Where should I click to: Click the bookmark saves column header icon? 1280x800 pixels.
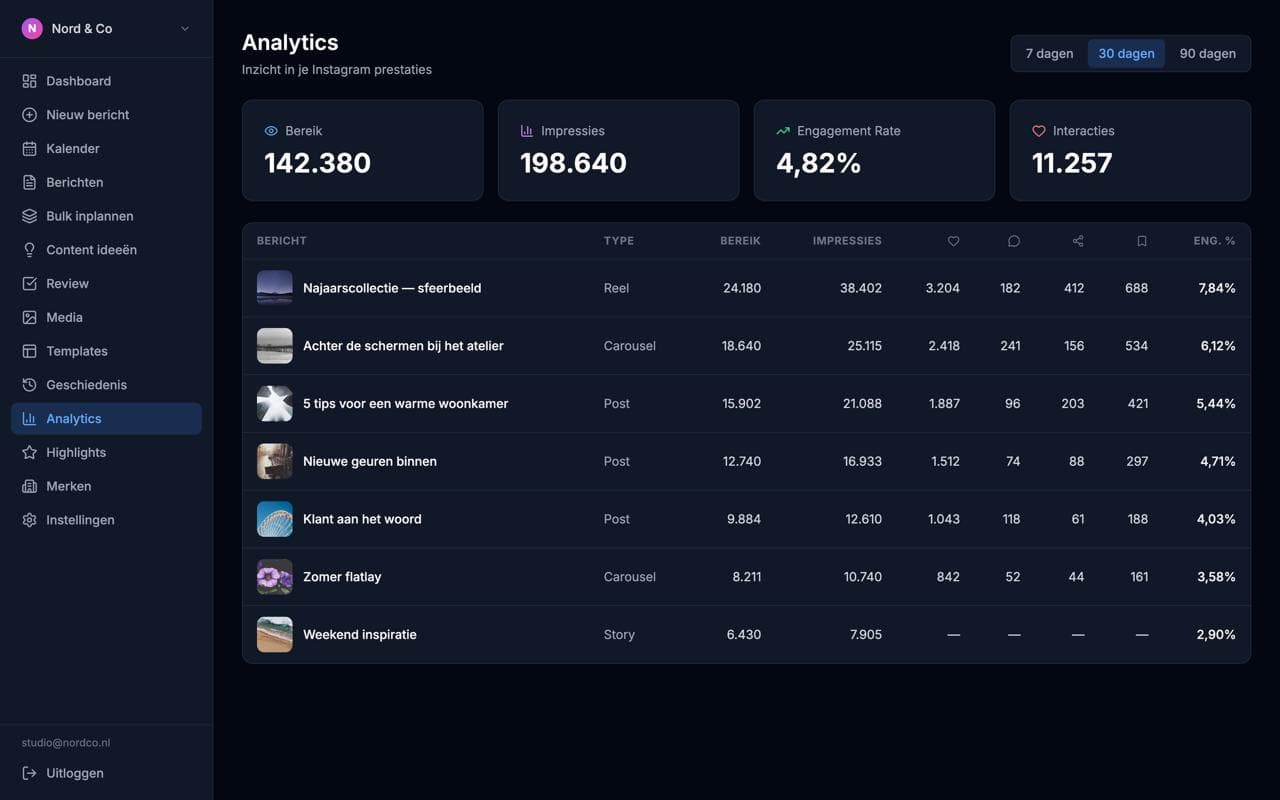click(x=1142, y=241)
